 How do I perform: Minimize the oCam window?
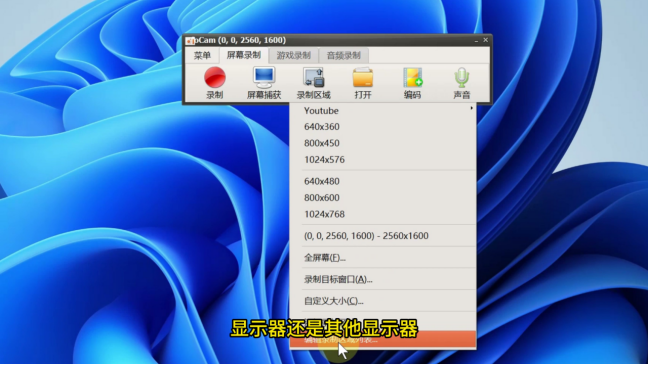(x=476, y=41)
